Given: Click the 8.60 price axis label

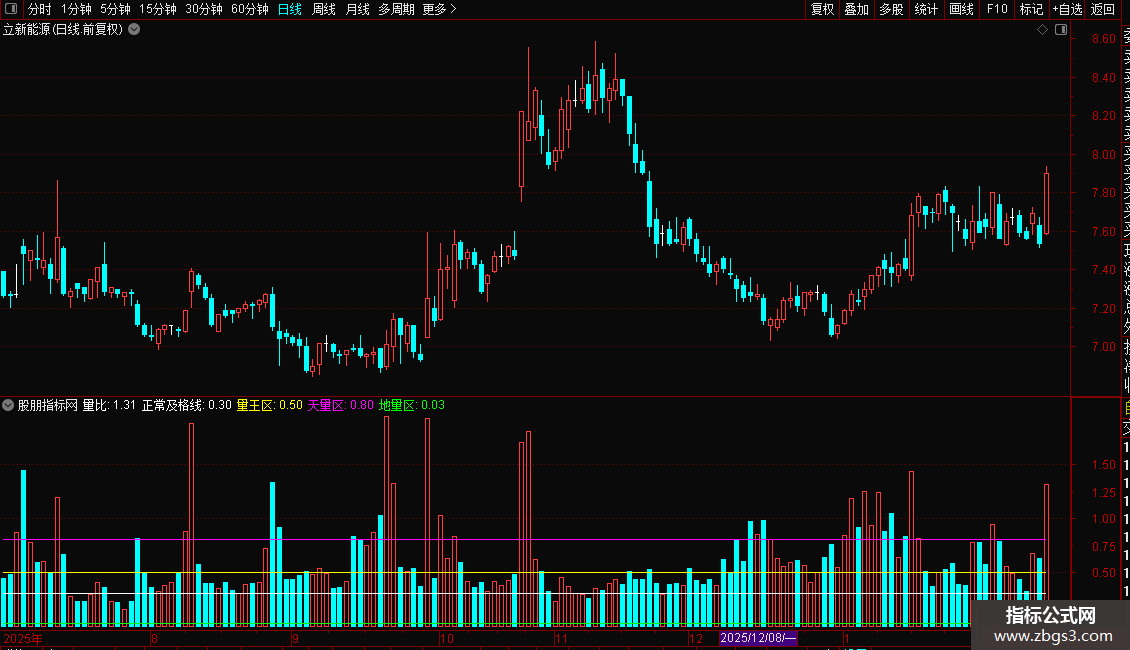Looking at the screenshot, I should [1103, 39].
